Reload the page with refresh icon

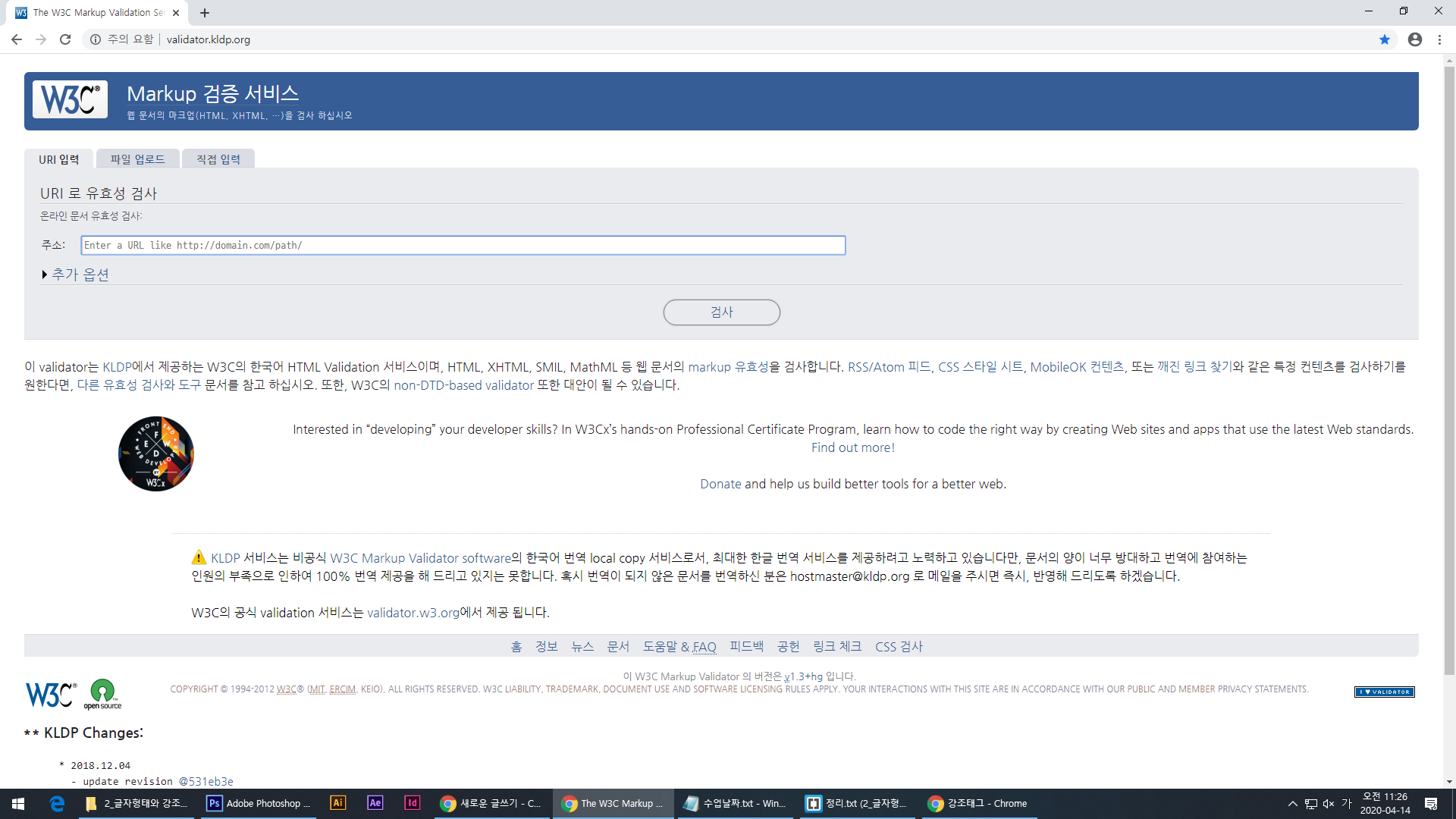point(65,39)
